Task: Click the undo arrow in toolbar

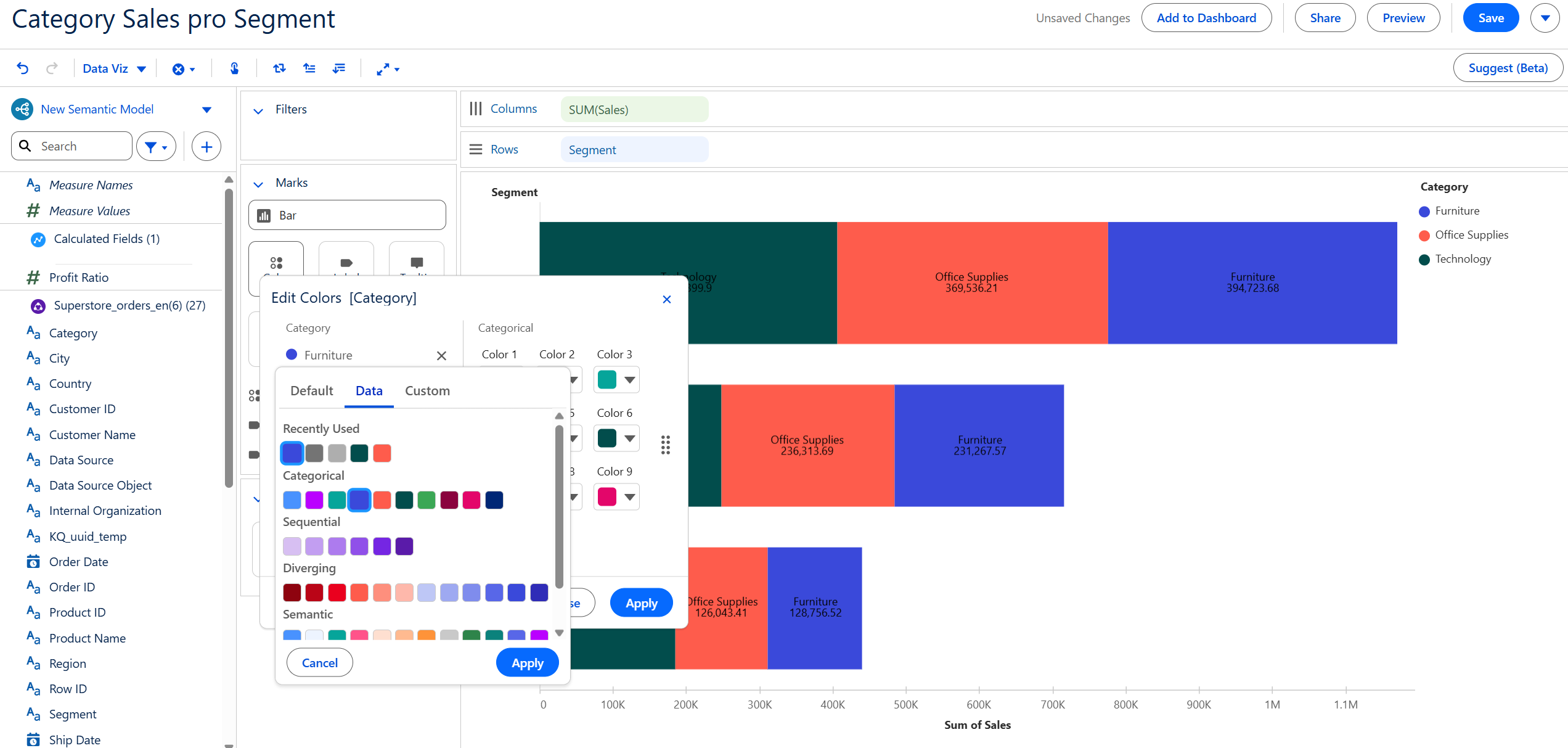Action: pos(23,68)
